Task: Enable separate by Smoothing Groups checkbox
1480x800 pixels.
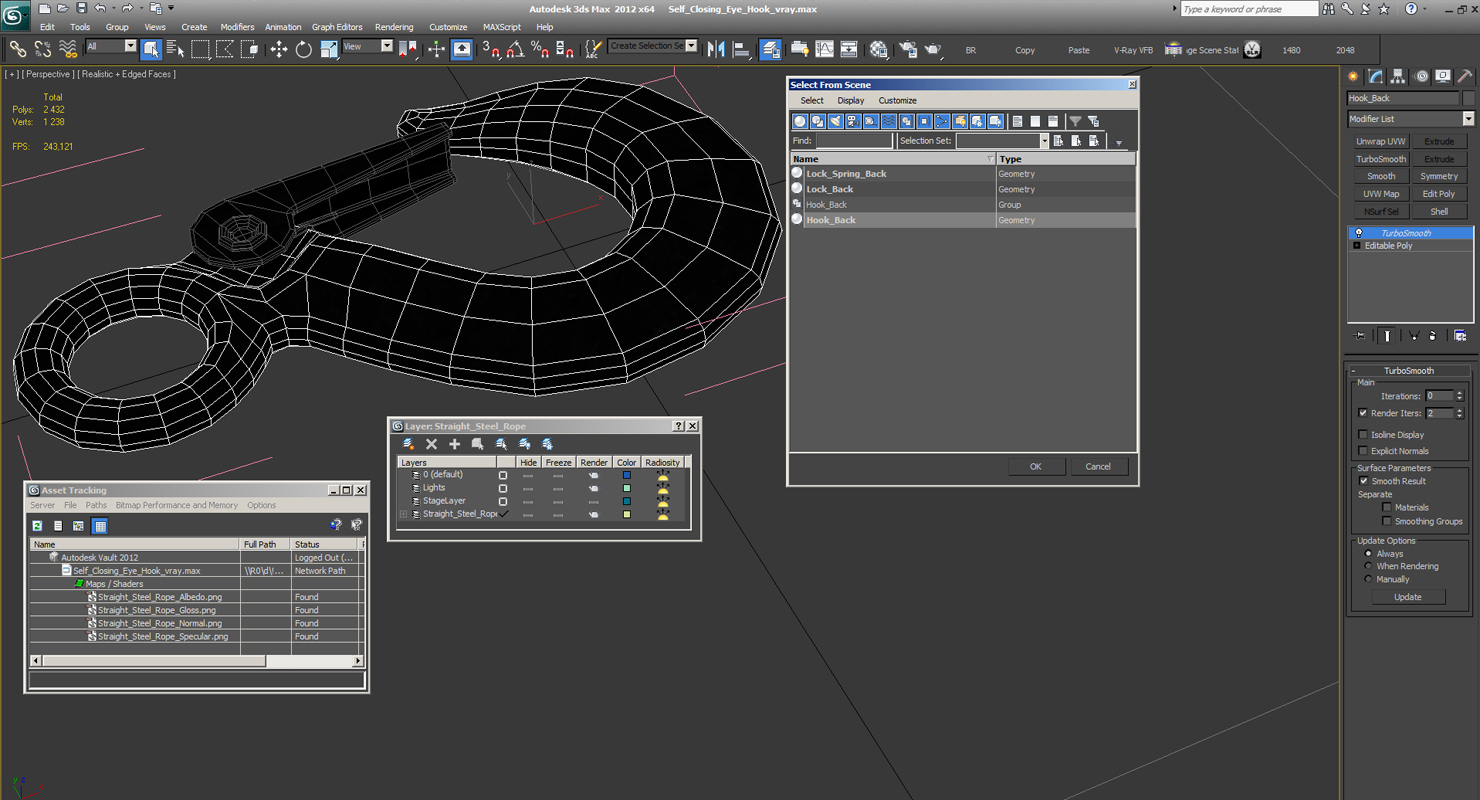Action: [x=1386, y=522]
